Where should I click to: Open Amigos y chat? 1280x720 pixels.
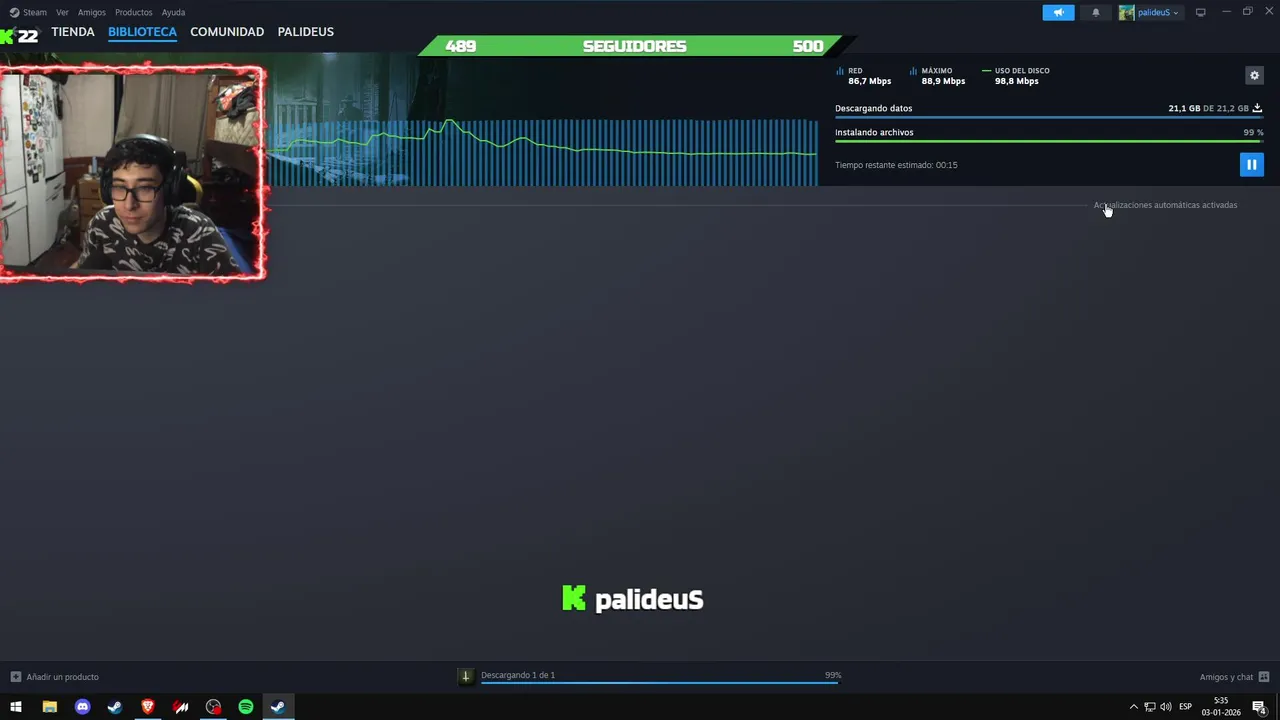pos(1226,677)
